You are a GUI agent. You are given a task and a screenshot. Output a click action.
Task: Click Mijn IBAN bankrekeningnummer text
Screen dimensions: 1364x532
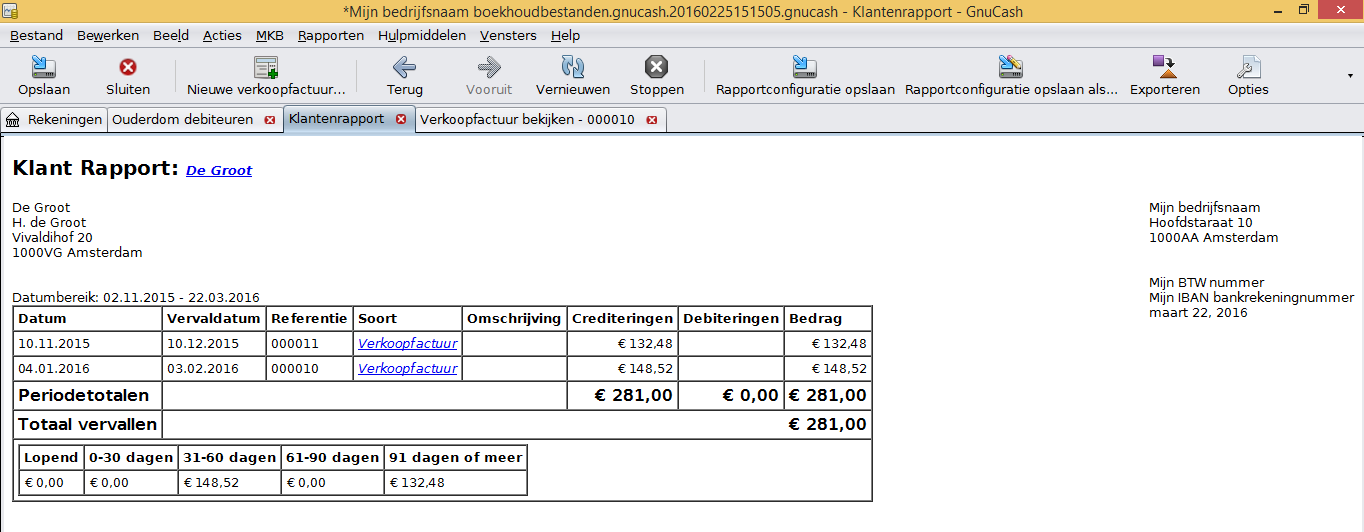tap(1250, 297)
